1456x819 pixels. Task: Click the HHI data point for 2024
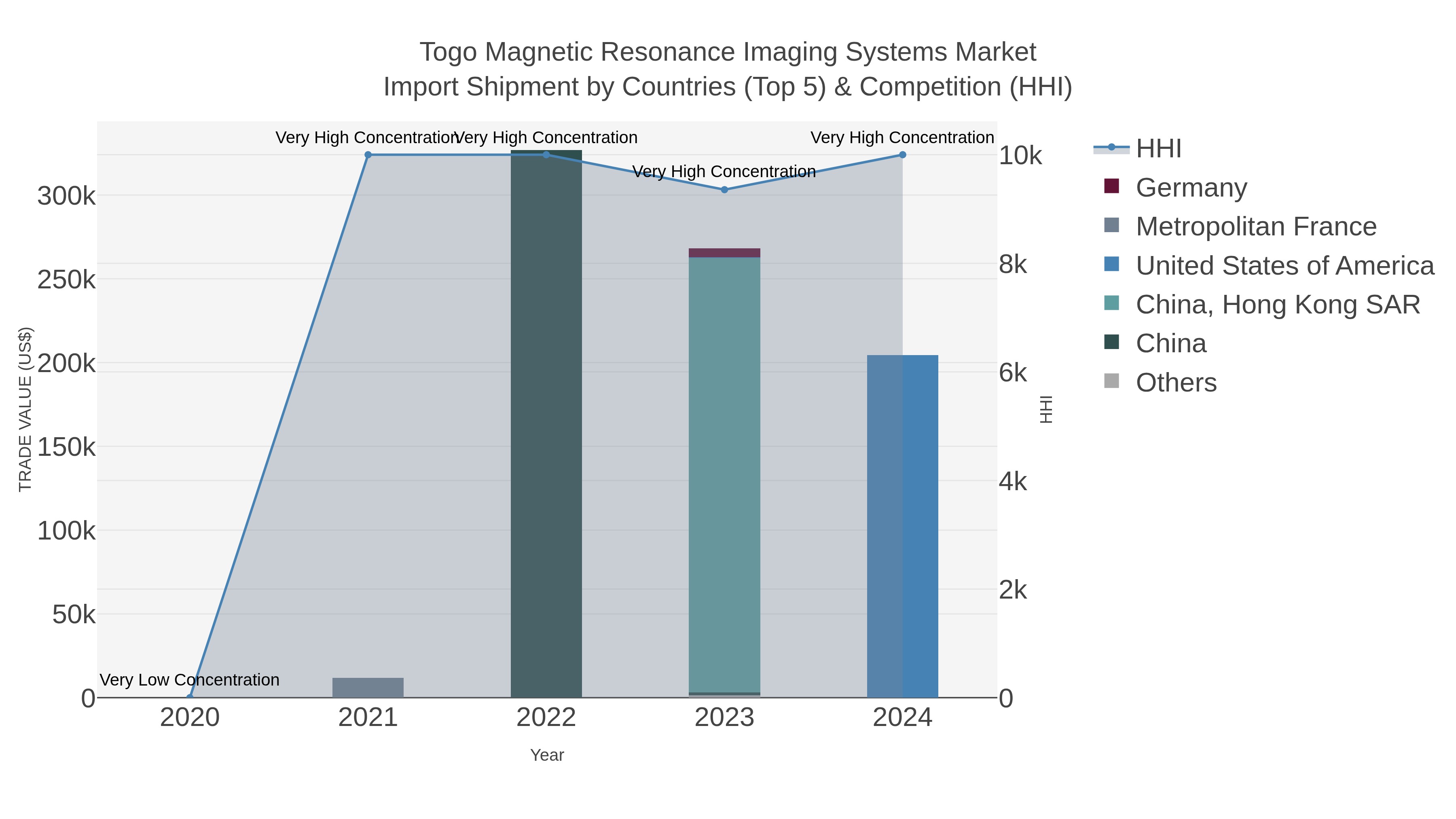[903, 155]
